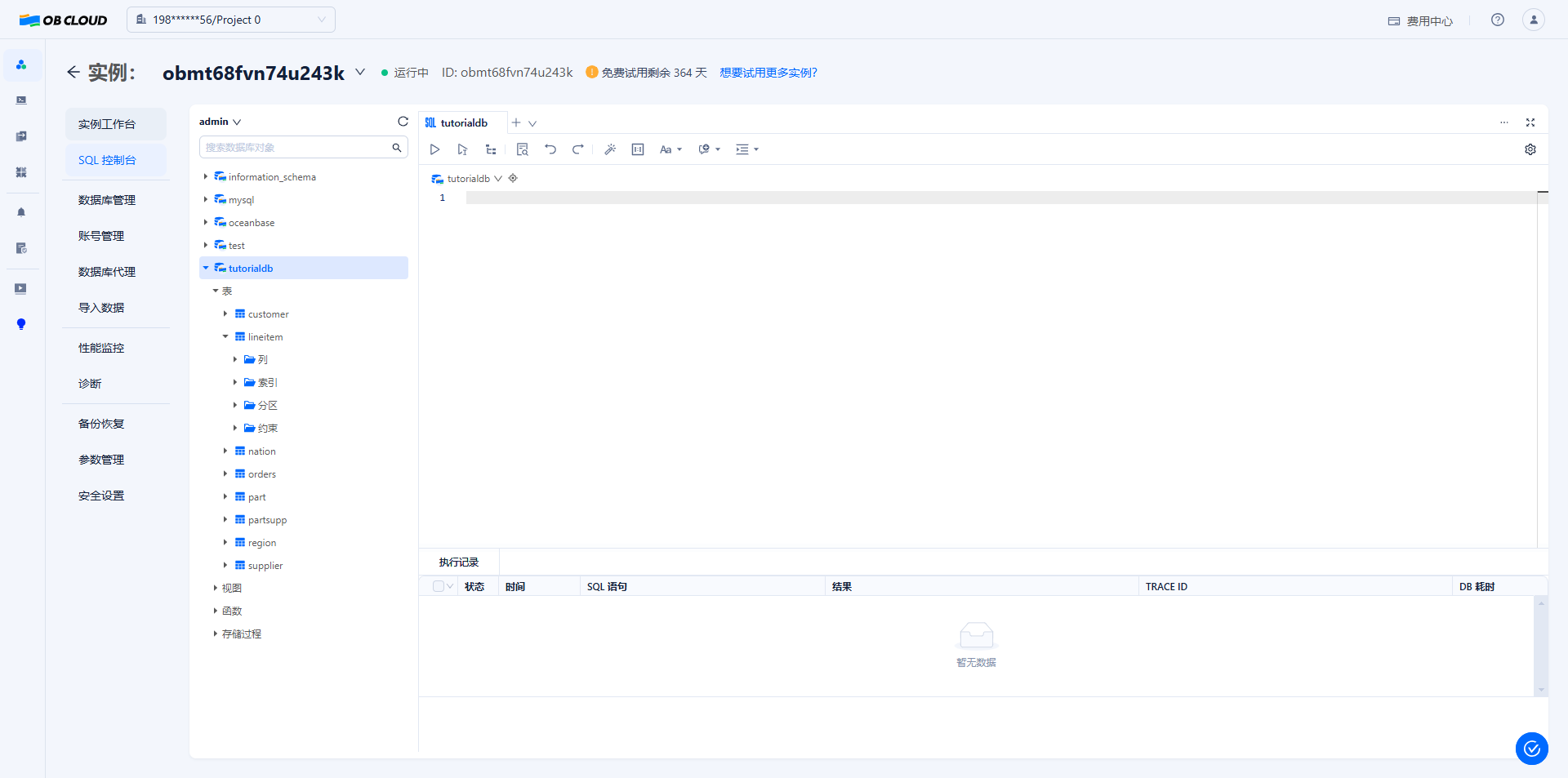Open the security audit sidebar icon
Viewport: 1568px width, 778px height.
pyautogui.click(x=21, y=248)
